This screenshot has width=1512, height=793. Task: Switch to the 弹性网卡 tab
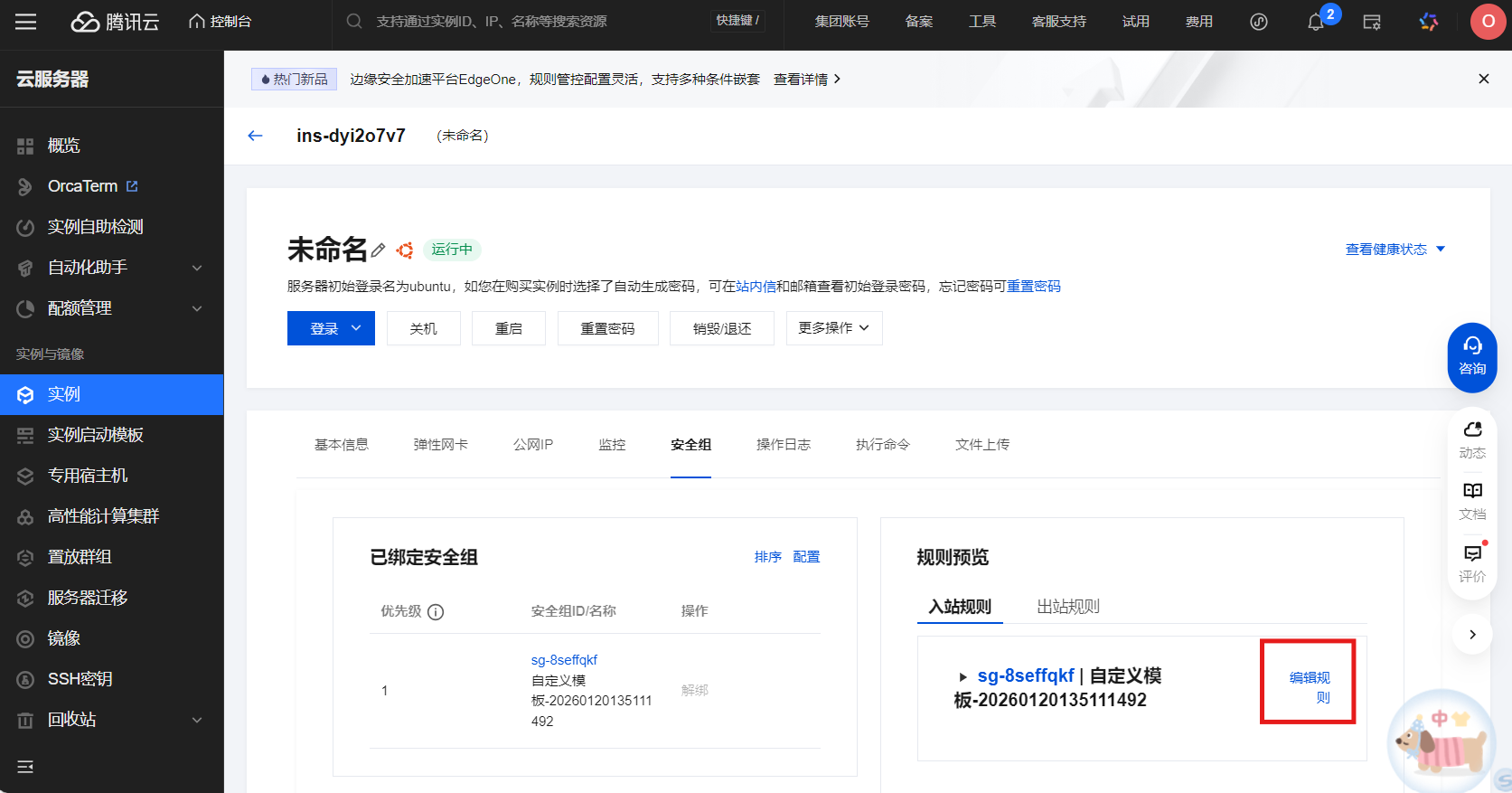click(x=441, y=445)
